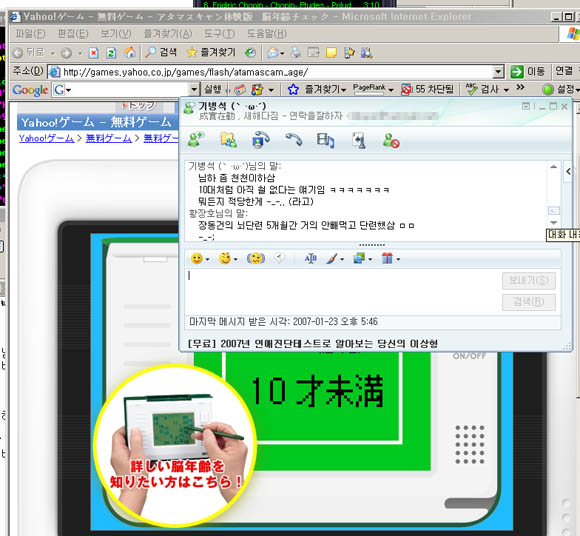Click the IE stop button
The height and width of the screenshot is (536, 580).
94,53
